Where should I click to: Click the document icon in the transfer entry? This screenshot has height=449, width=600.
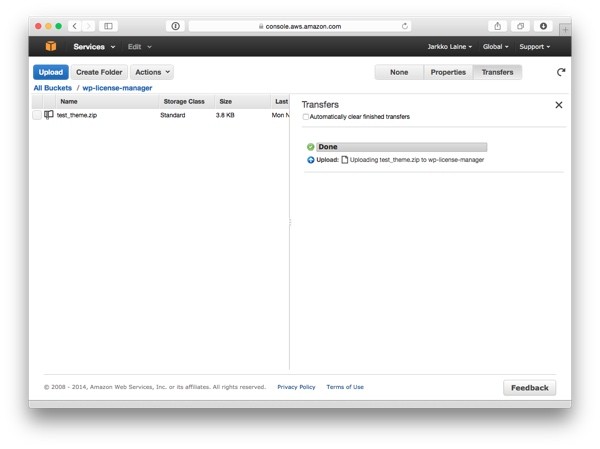[x=344, y=160]
